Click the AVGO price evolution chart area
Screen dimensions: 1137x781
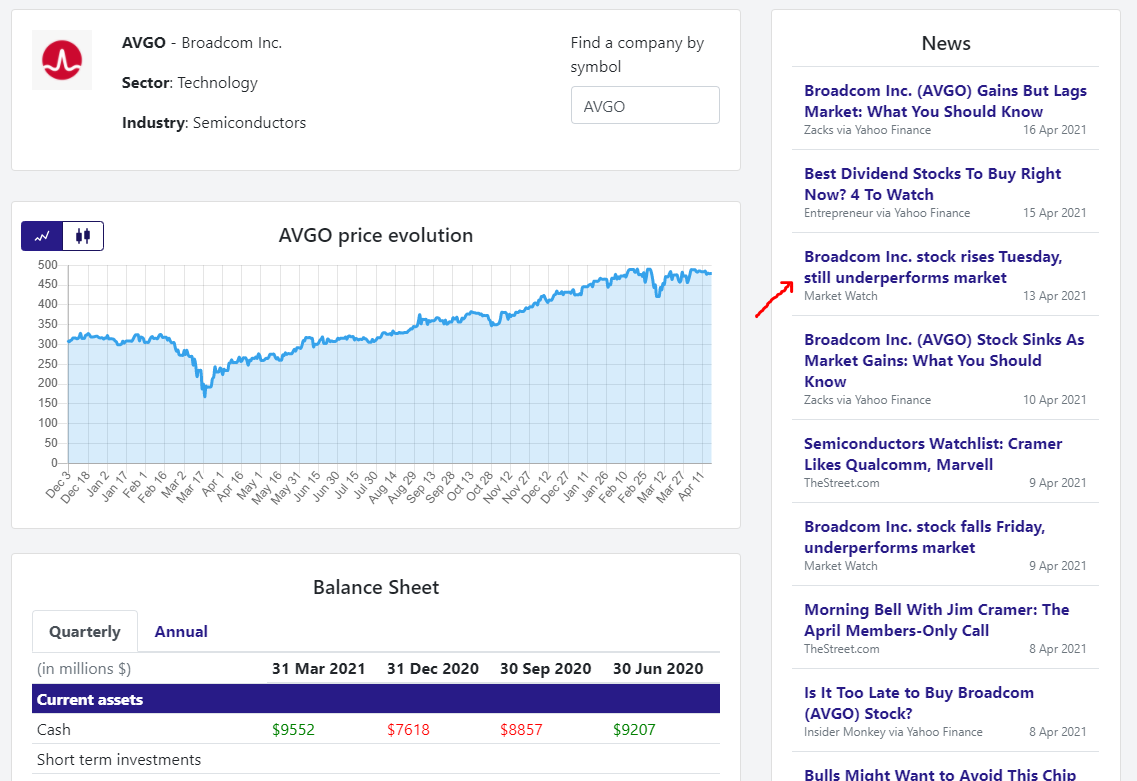[389, 364]
